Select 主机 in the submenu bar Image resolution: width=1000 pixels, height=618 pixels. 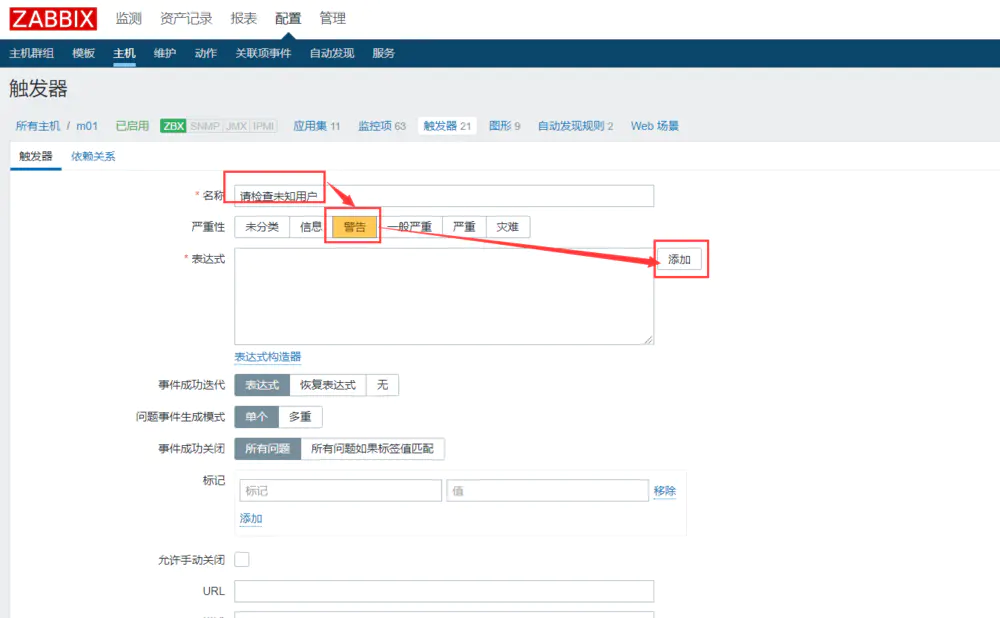point(124,53)
